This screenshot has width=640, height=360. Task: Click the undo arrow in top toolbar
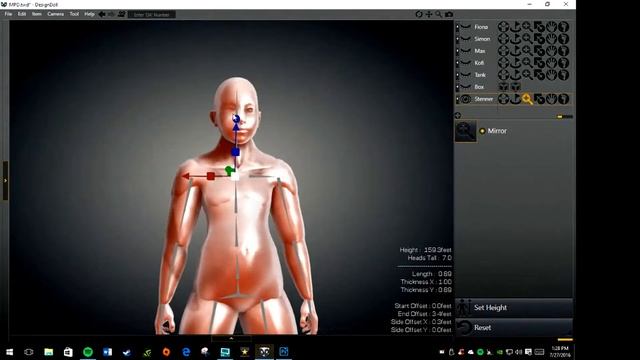pyautogui.click(x=102, y=14)
